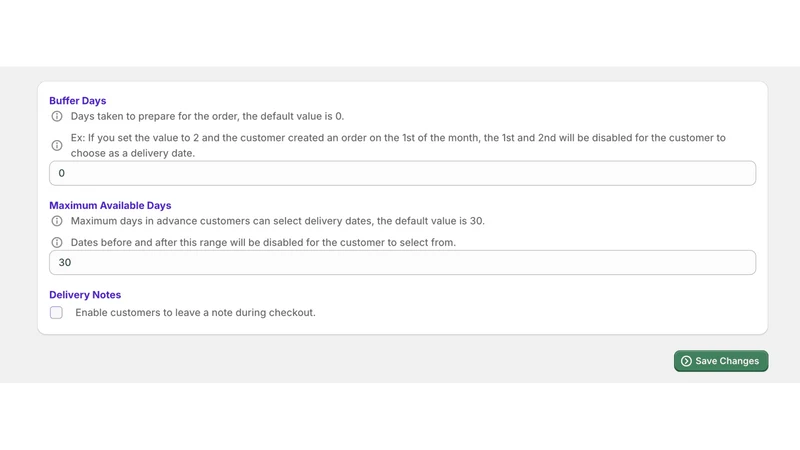800x450 pixels.
Task: Click info icon beside "Days taken to prepare"
Action: click(x=57, y=116)
